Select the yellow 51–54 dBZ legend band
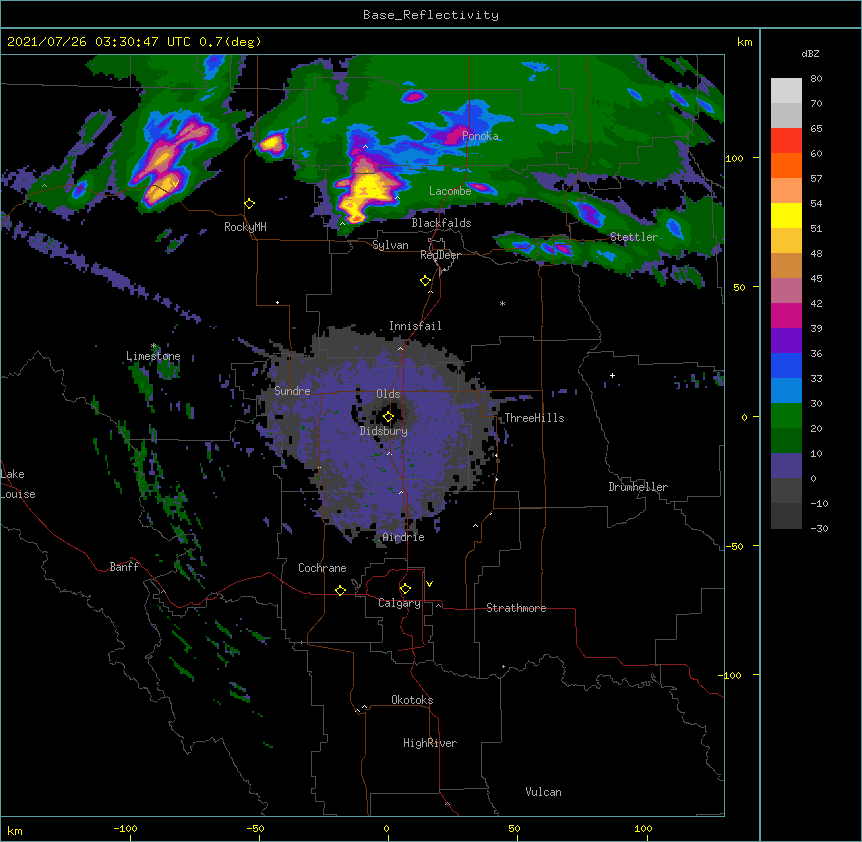This screenshot has height=842, width=862. click(786, 216)
